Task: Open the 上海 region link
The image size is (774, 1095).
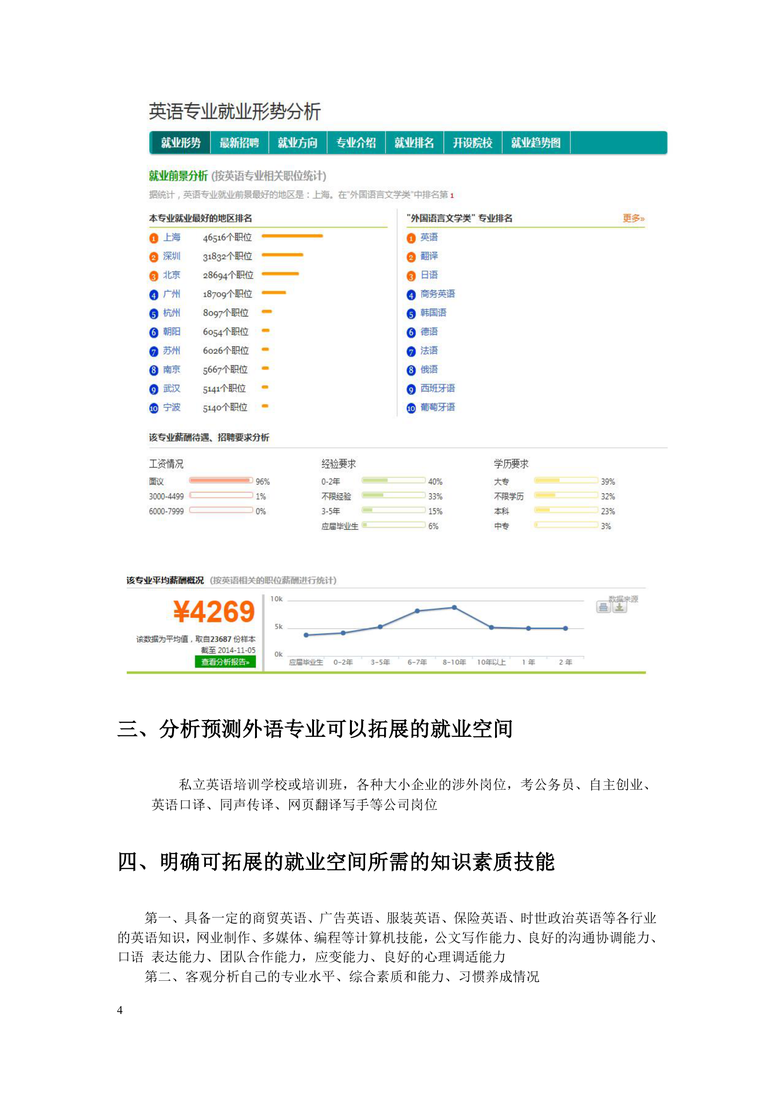Action: point(172,237)
